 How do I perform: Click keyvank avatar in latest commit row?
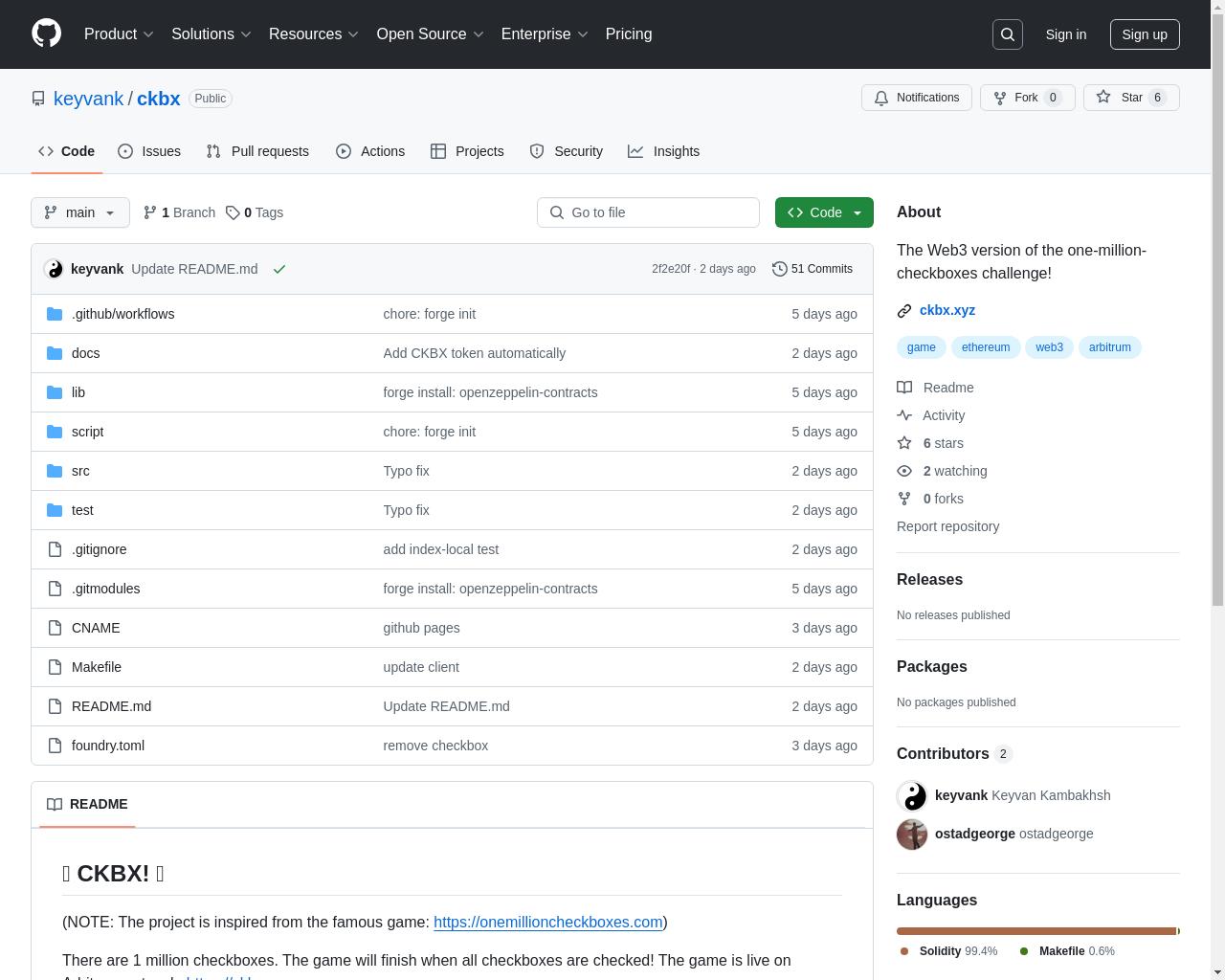54,269
